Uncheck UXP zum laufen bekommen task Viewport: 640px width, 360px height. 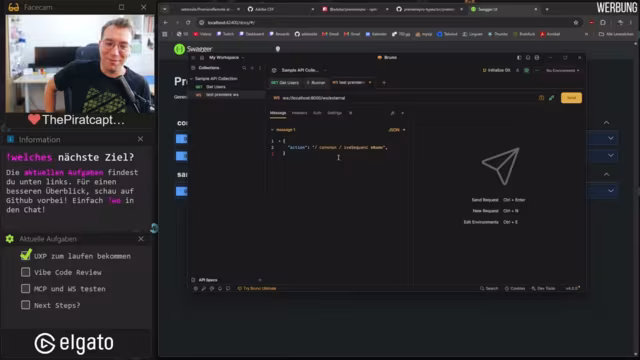tap(25, 256)
